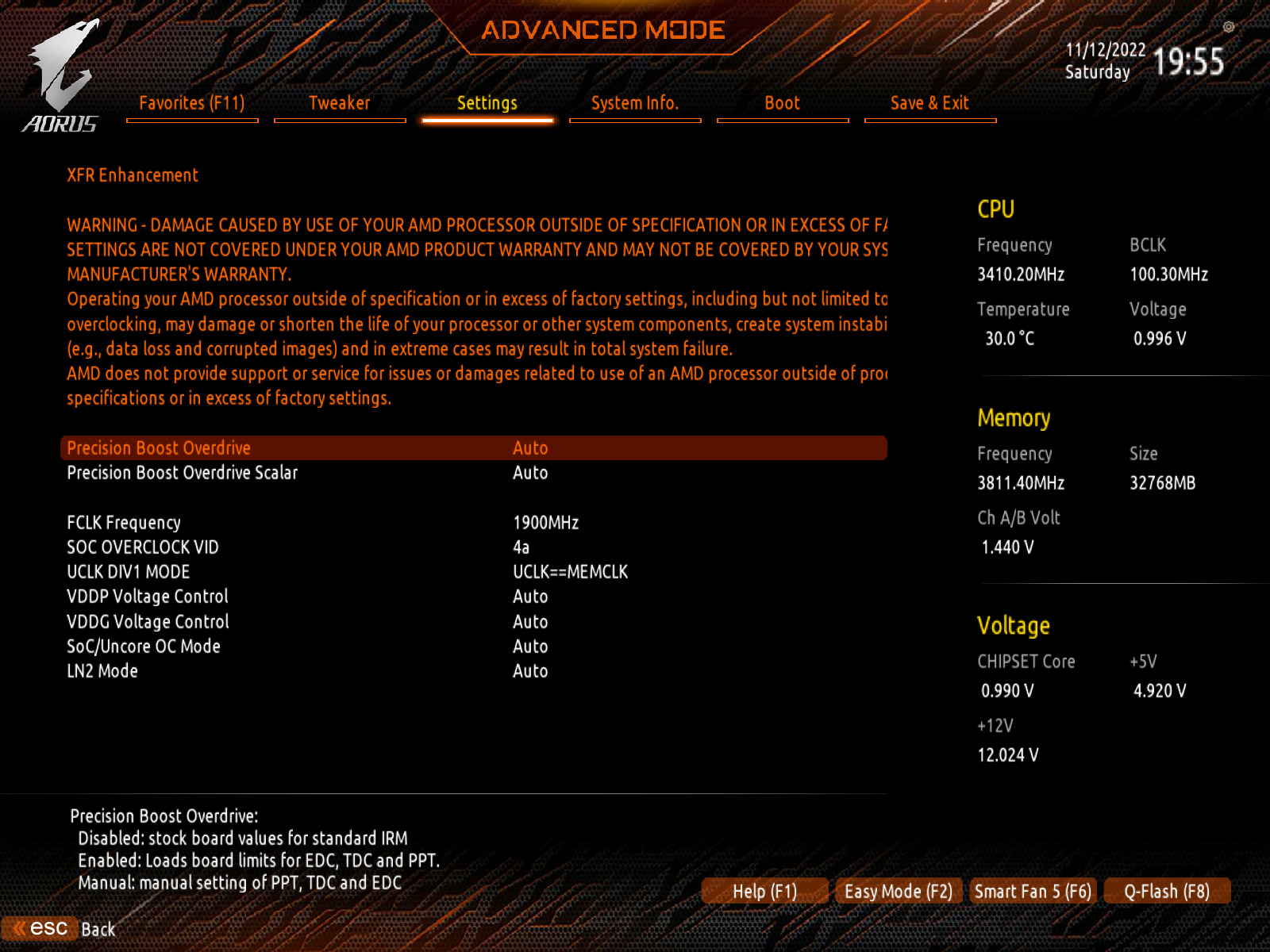Click the small gear icon near the clock

tap(1229, 27)
